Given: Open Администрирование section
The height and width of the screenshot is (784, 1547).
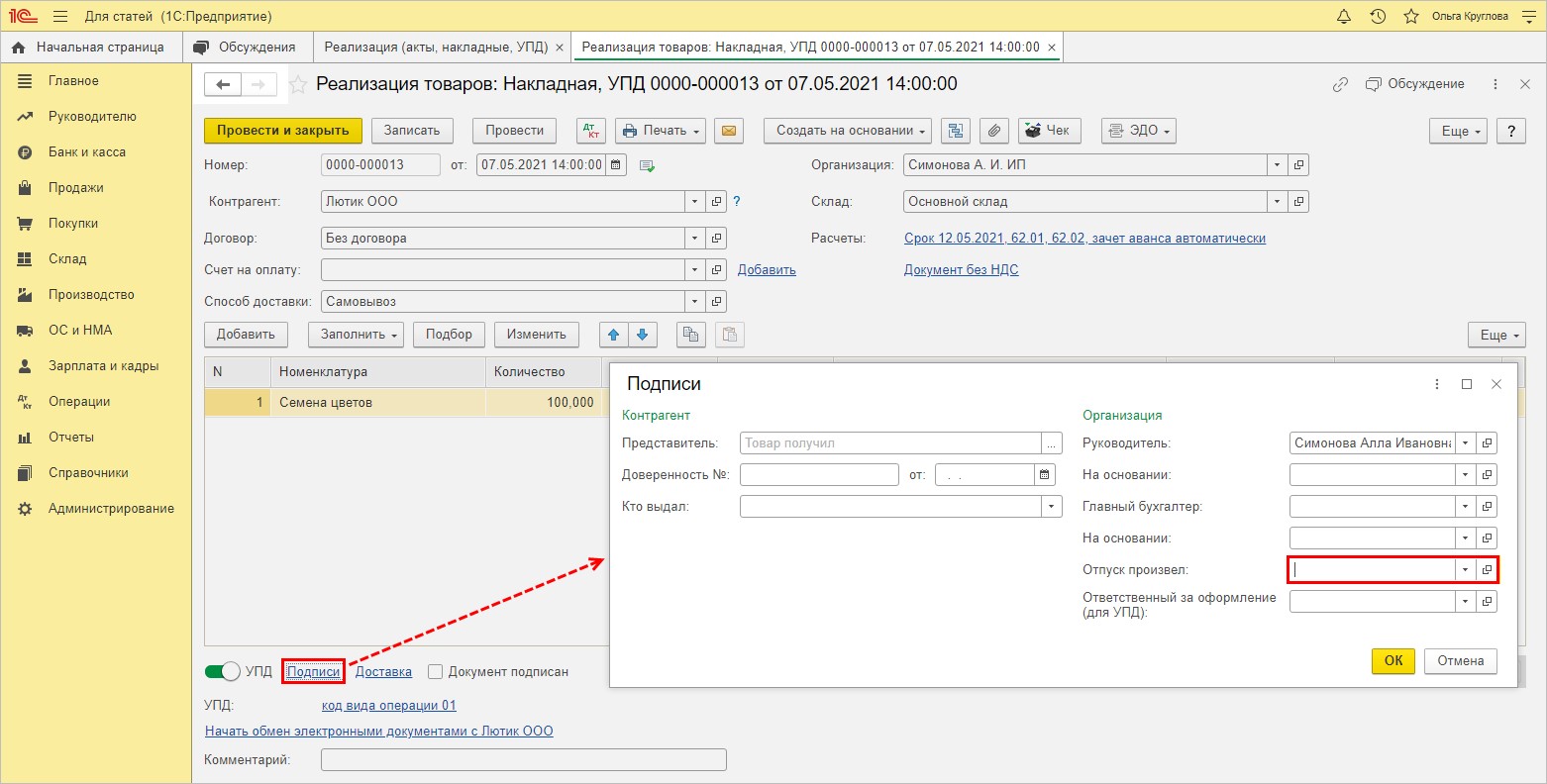Looking at the screenshot, I should [111, 509].
